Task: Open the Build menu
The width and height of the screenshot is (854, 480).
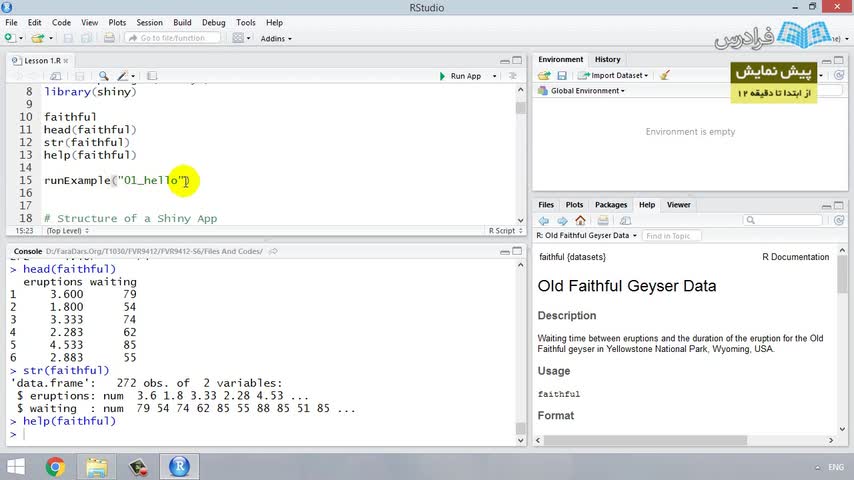Action: coord(182,22)
